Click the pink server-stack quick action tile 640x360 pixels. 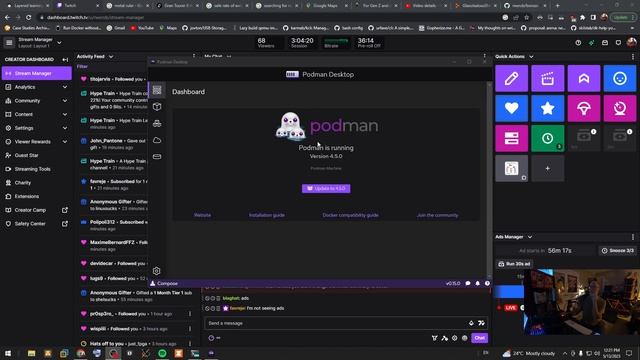pos(511,138)
